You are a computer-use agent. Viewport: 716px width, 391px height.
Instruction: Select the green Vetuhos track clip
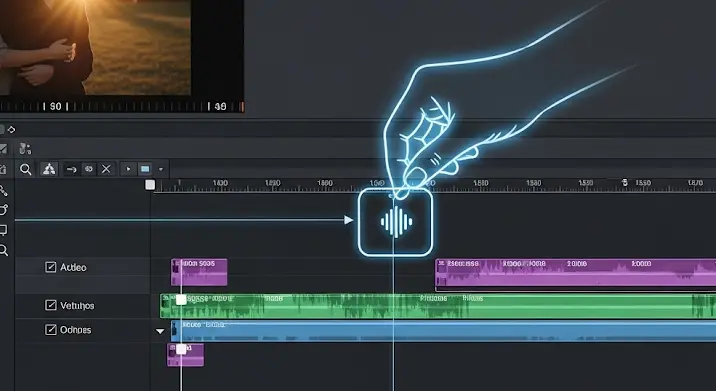pos(438,306)
